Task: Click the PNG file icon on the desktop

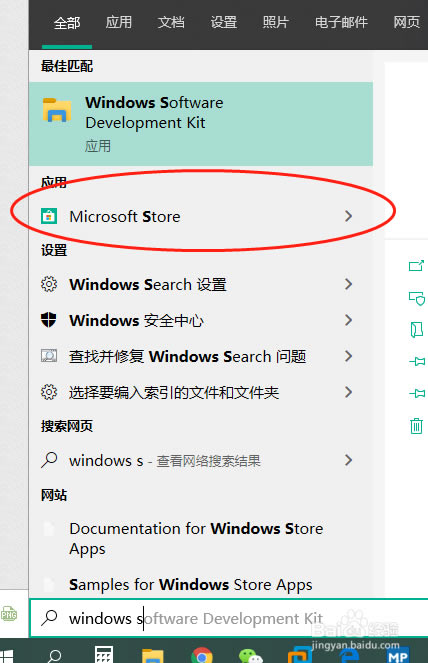Action: point(9,614)
